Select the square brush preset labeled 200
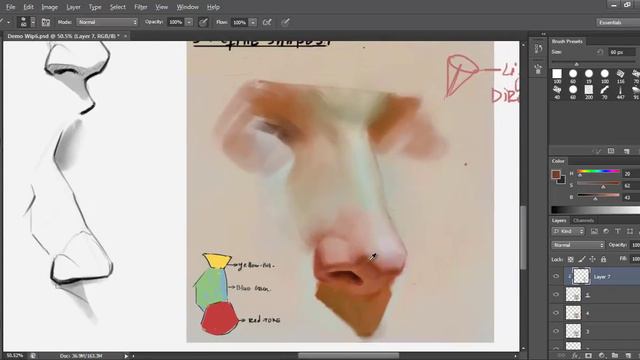Screen dimensions: 640x360 [x=589, y=92]
